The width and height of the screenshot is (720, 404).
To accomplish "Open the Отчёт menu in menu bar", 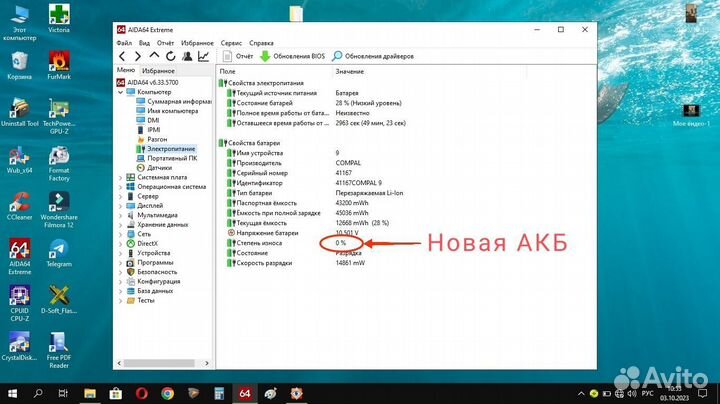I will (x=165, y=43).
